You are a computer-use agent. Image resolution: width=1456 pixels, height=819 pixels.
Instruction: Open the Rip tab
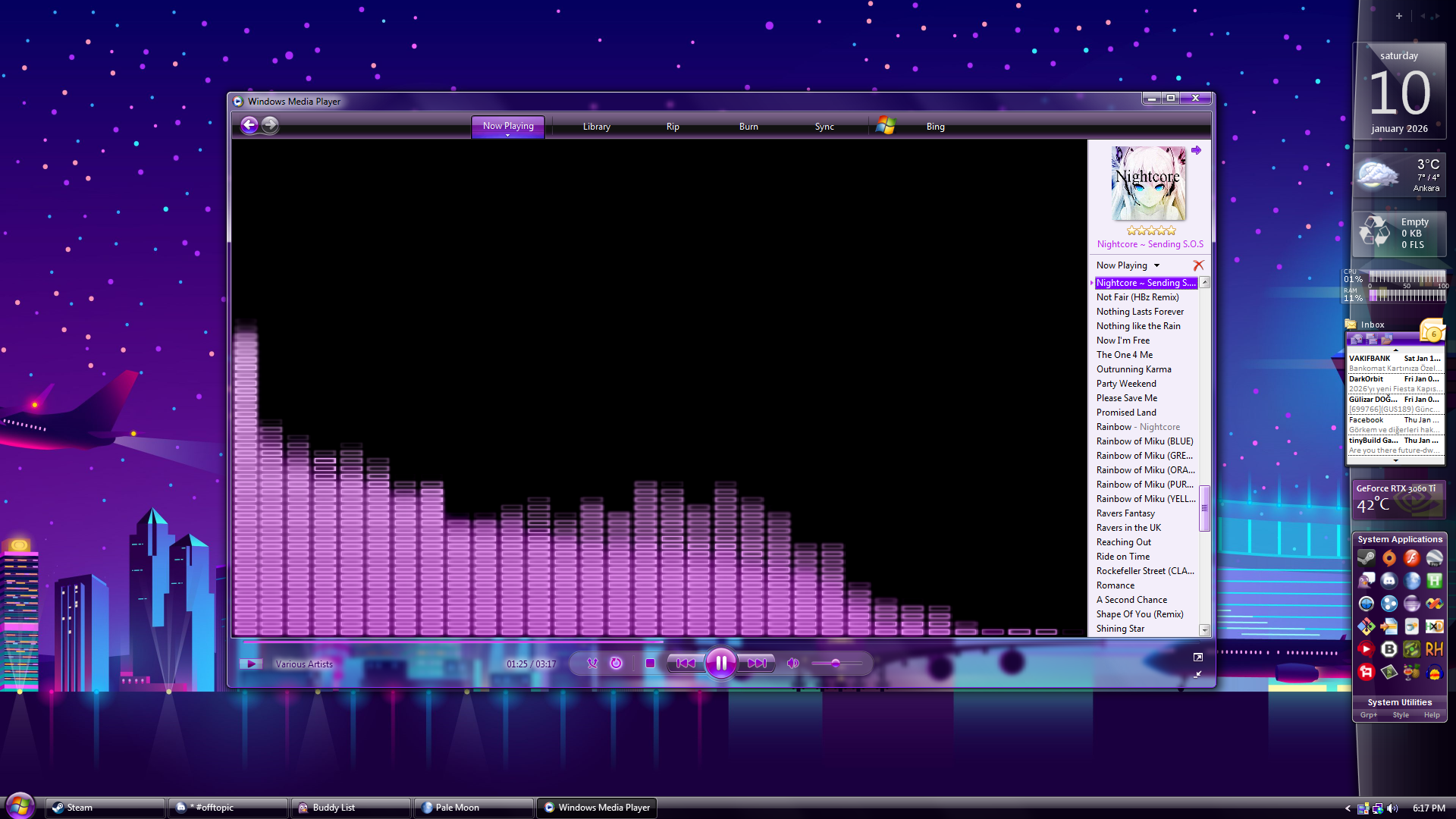(x=673, y=127)
